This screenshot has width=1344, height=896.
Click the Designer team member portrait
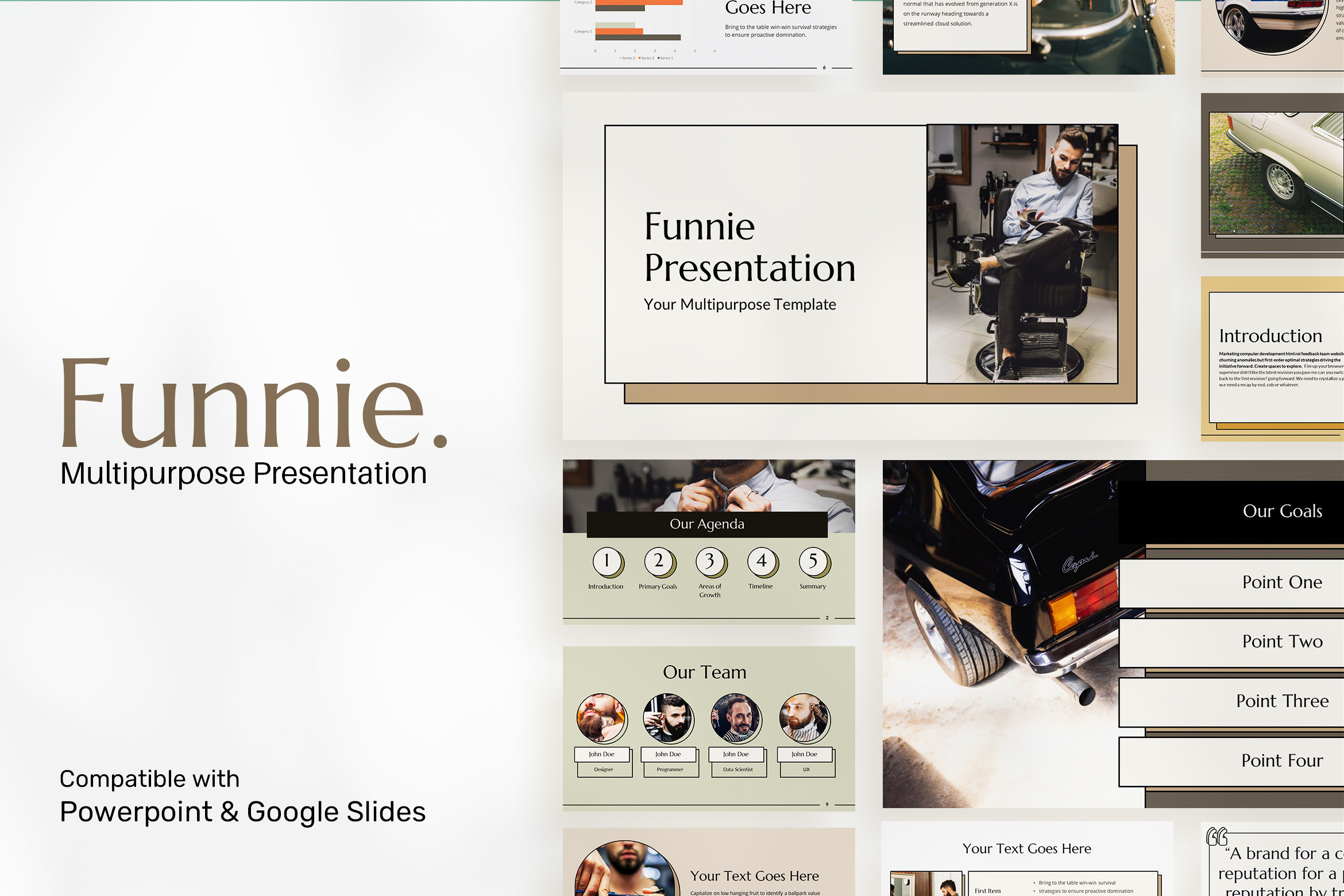point(601,718)
